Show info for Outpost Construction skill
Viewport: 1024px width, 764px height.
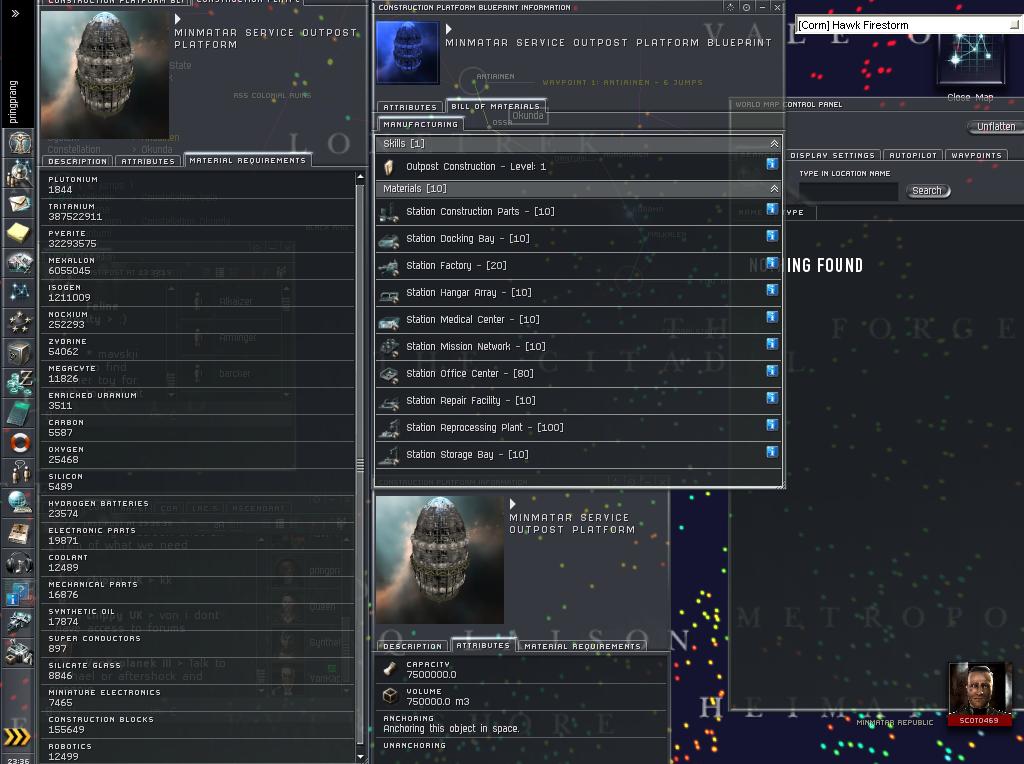coord(772,163)
